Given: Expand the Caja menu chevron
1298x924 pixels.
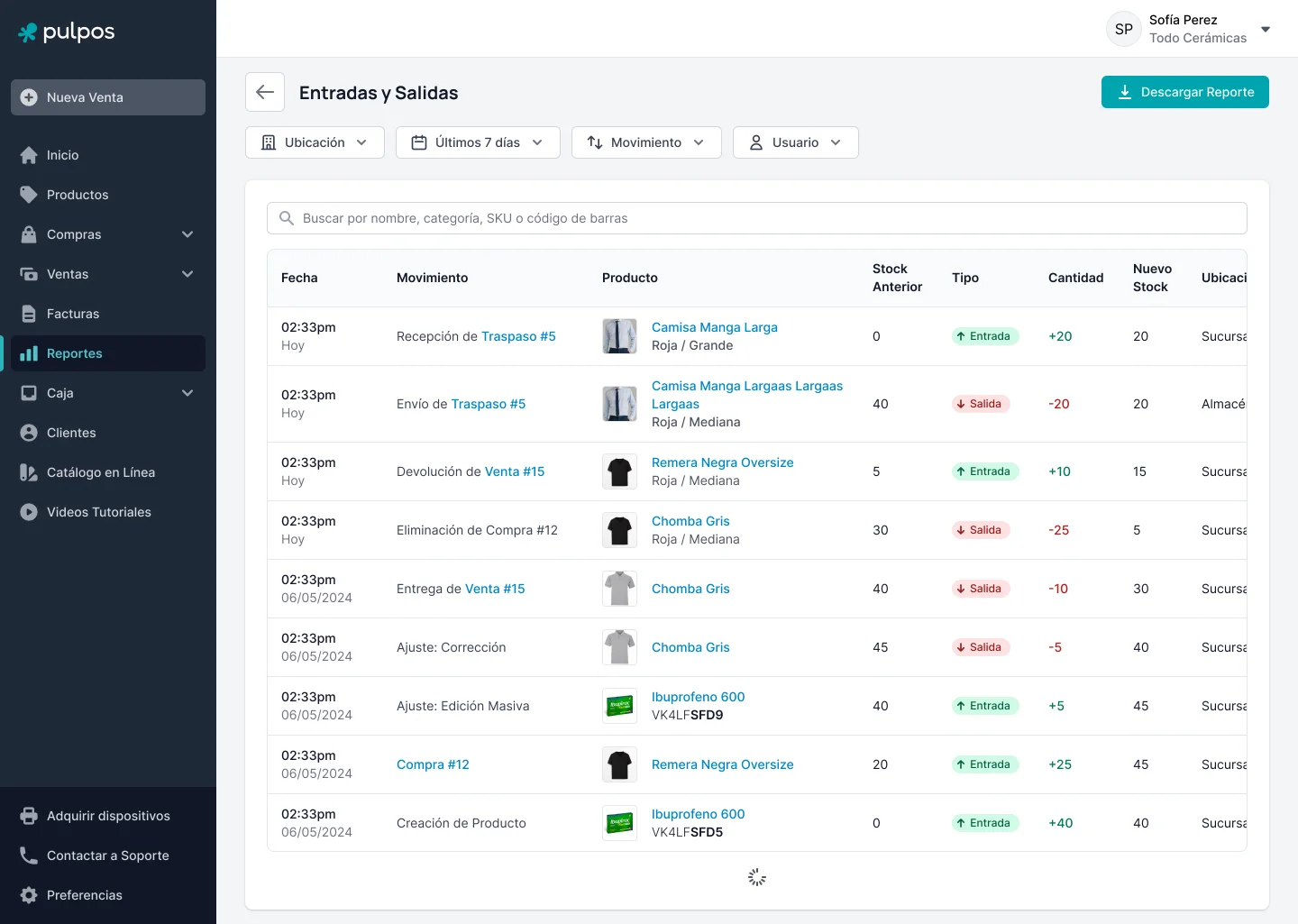Looking at the screenshot, I should pyautogui.click(x=187, y=393).
